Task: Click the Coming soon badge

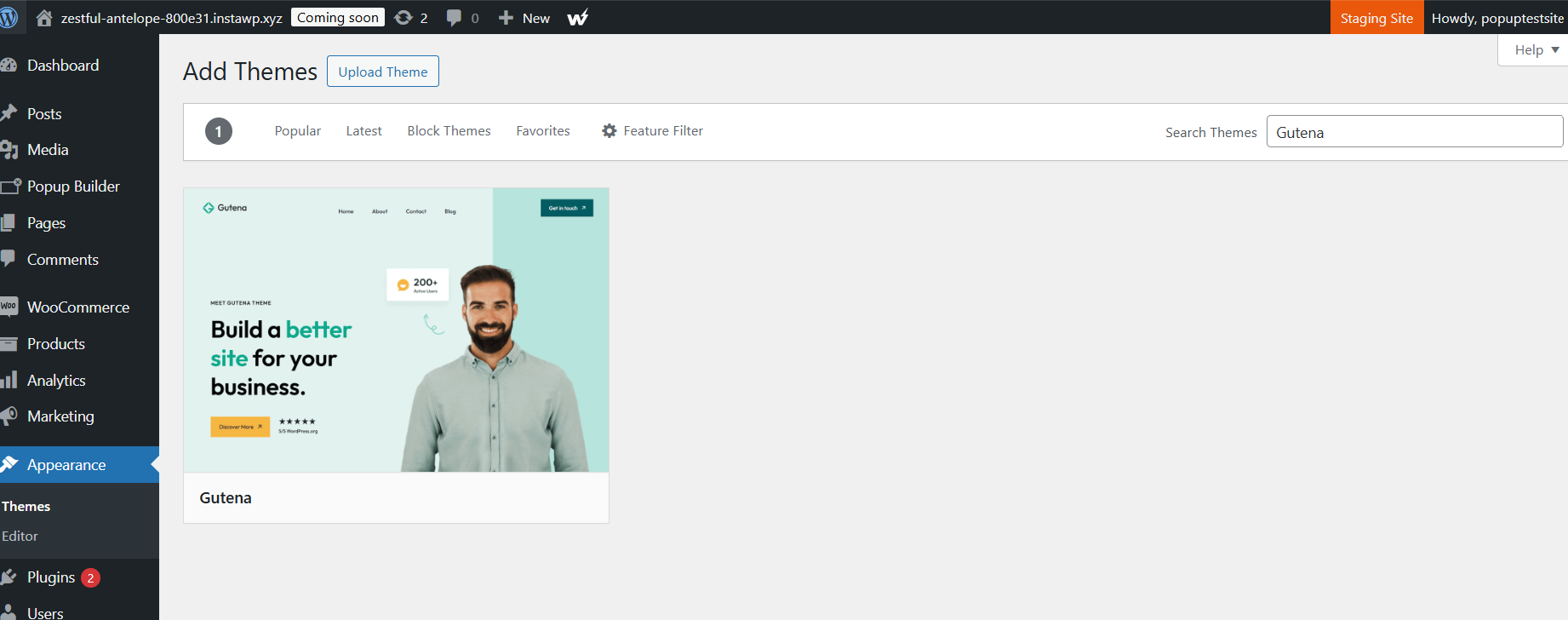Action: tap(338, 17)
